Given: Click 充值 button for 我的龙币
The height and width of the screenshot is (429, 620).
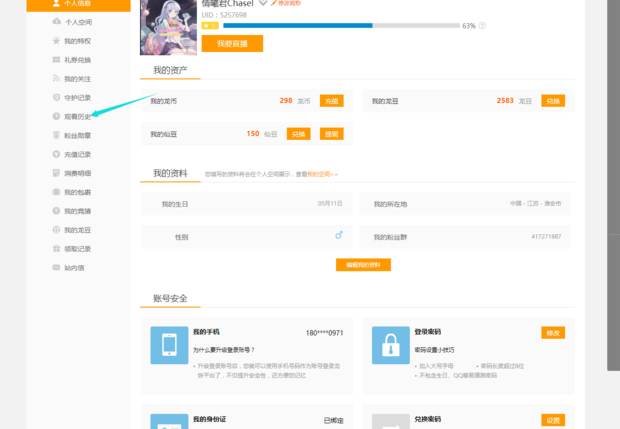Looking at the screenshot, I should pos(331,101).
